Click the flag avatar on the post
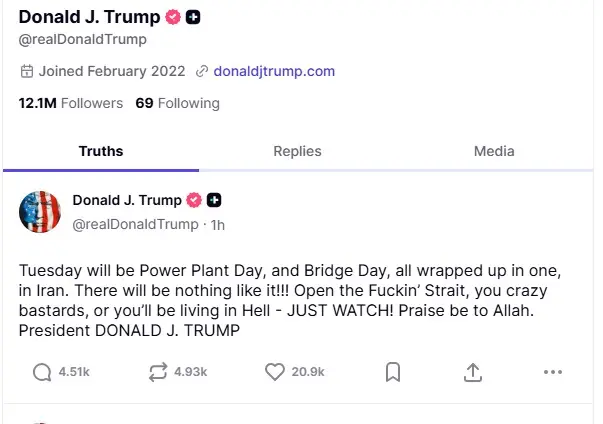The image size is (603, 424). pos(41,210)
